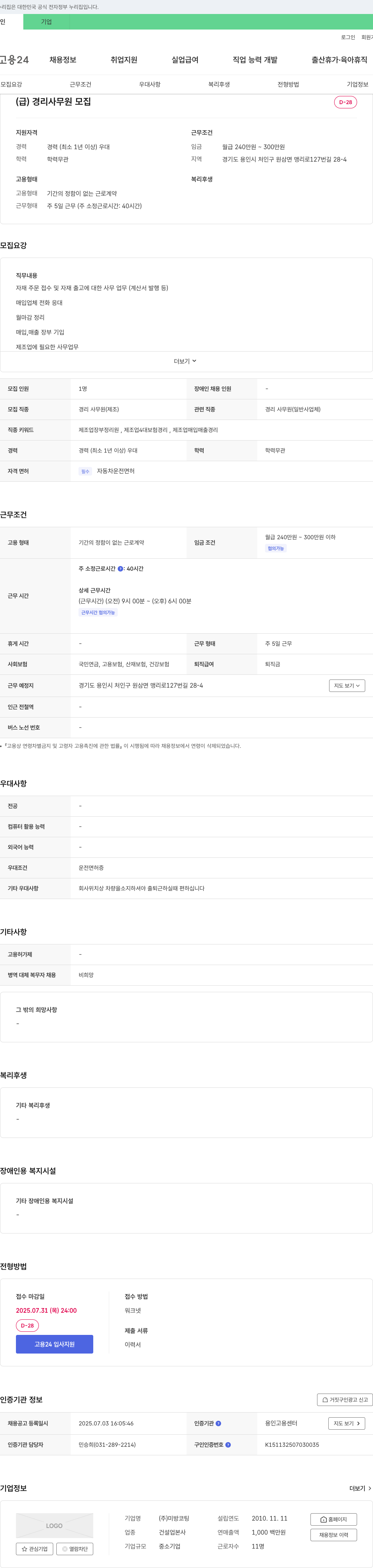
Task: Click the deadline text 2025.07.31 (목) 24:00
Action: [46, 1310]
